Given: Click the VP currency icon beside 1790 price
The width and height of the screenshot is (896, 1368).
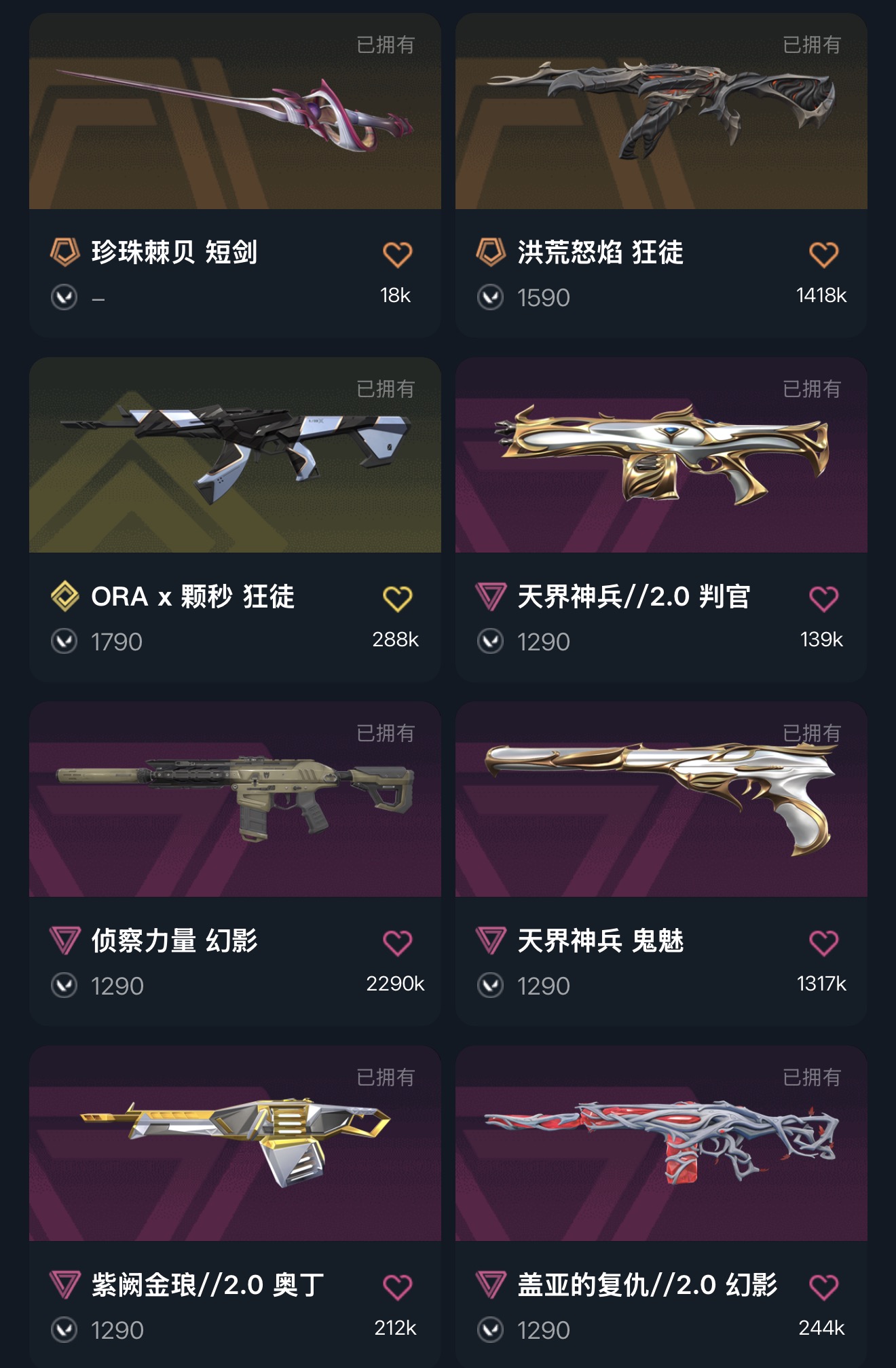Looking at the screenshot, I should pyautogui.click(x=64, y=641).
